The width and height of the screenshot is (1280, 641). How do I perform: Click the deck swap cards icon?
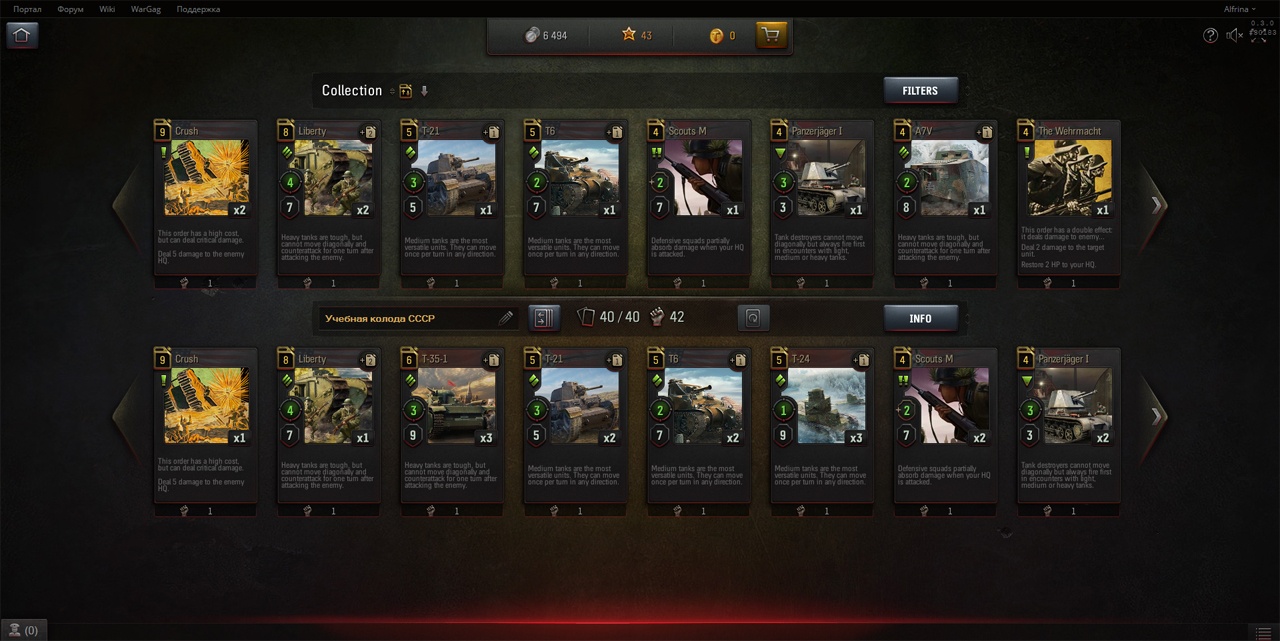[543, 318]
